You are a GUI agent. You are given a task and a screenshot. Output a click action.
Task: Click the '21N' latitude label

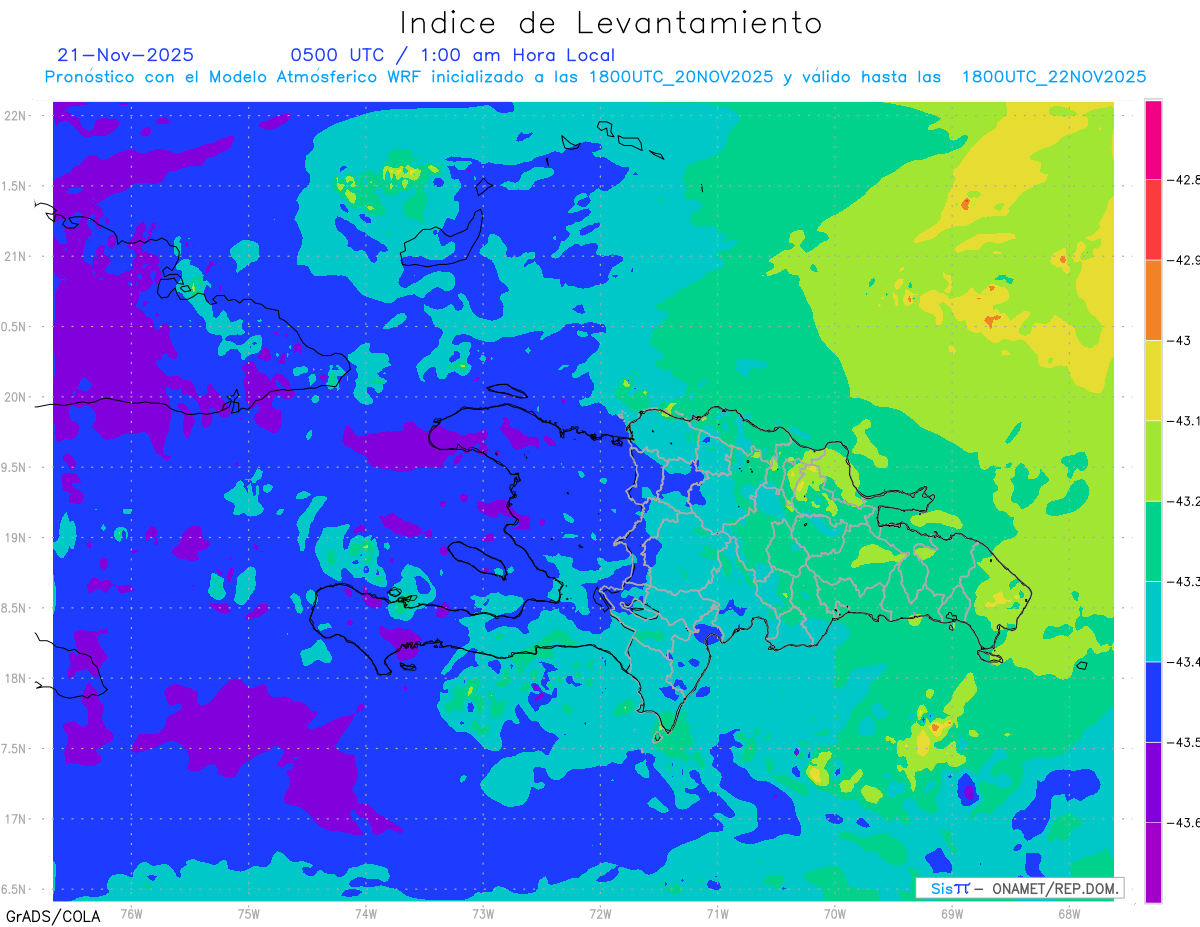point(17,256)
